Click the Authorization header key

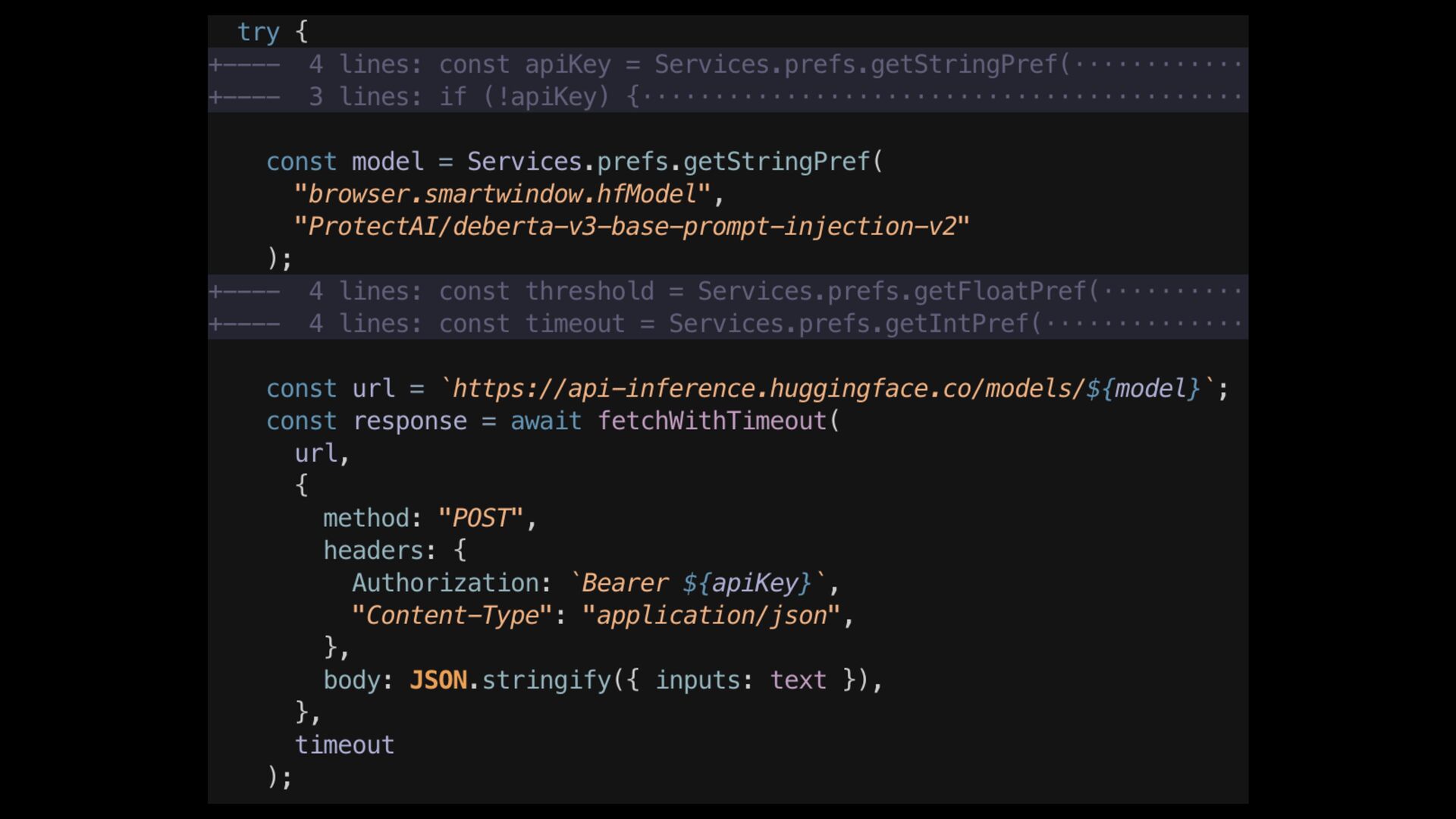[x=446, y=583]
